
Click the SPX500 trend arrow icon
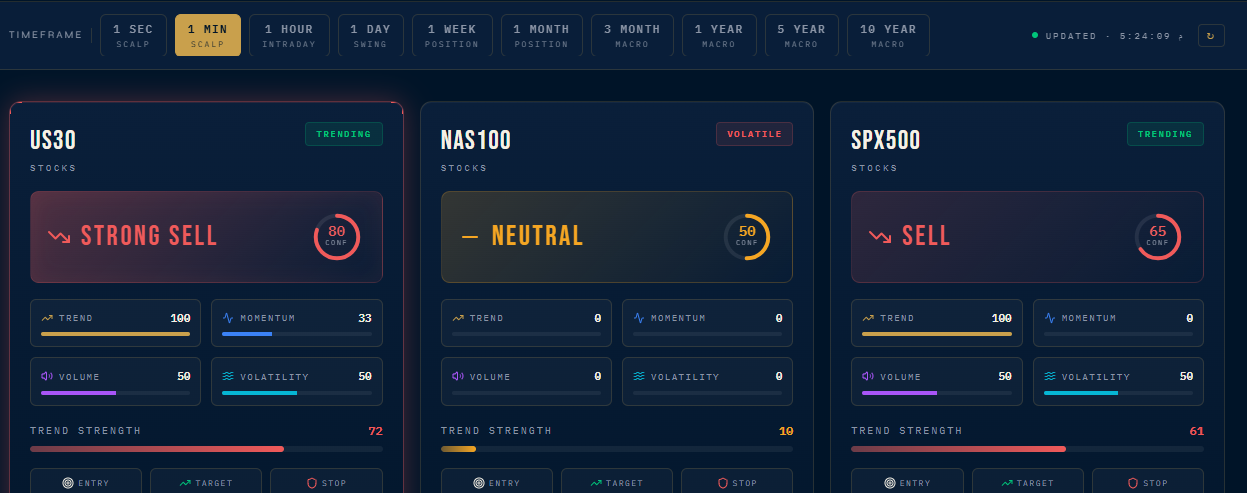pyautogui.click(x=868, y=318)
